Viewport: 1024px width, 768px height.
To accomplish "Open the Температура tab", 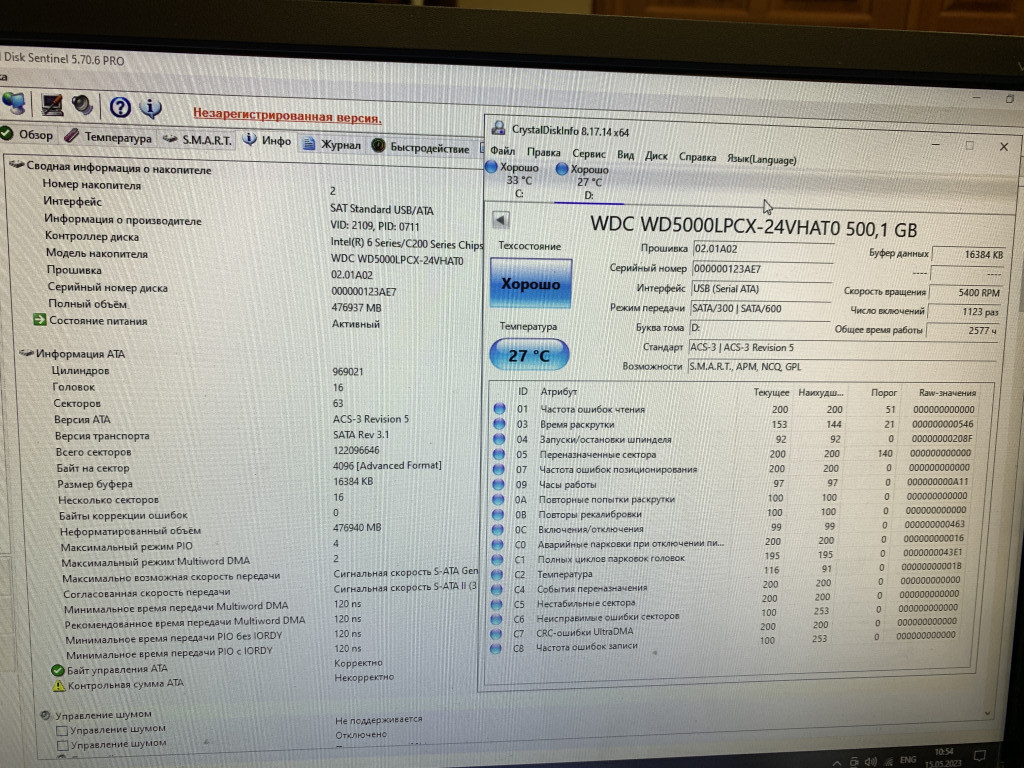I will [108, 137].
